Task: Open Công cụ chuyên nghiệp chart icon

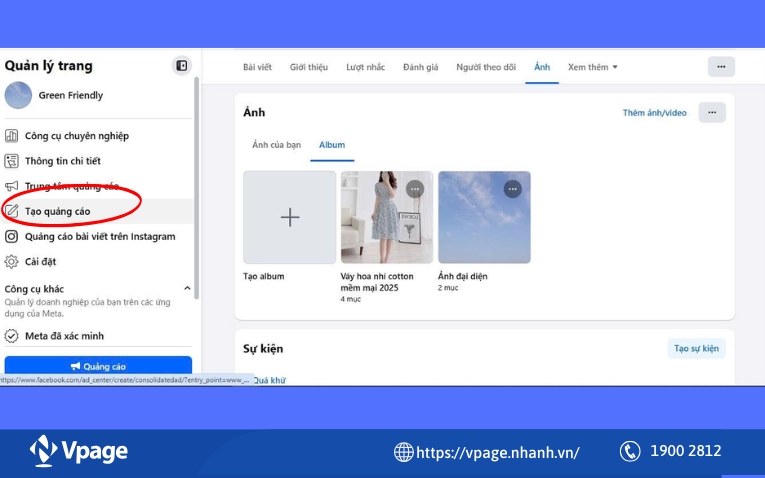Action: [x=11, y=136]
